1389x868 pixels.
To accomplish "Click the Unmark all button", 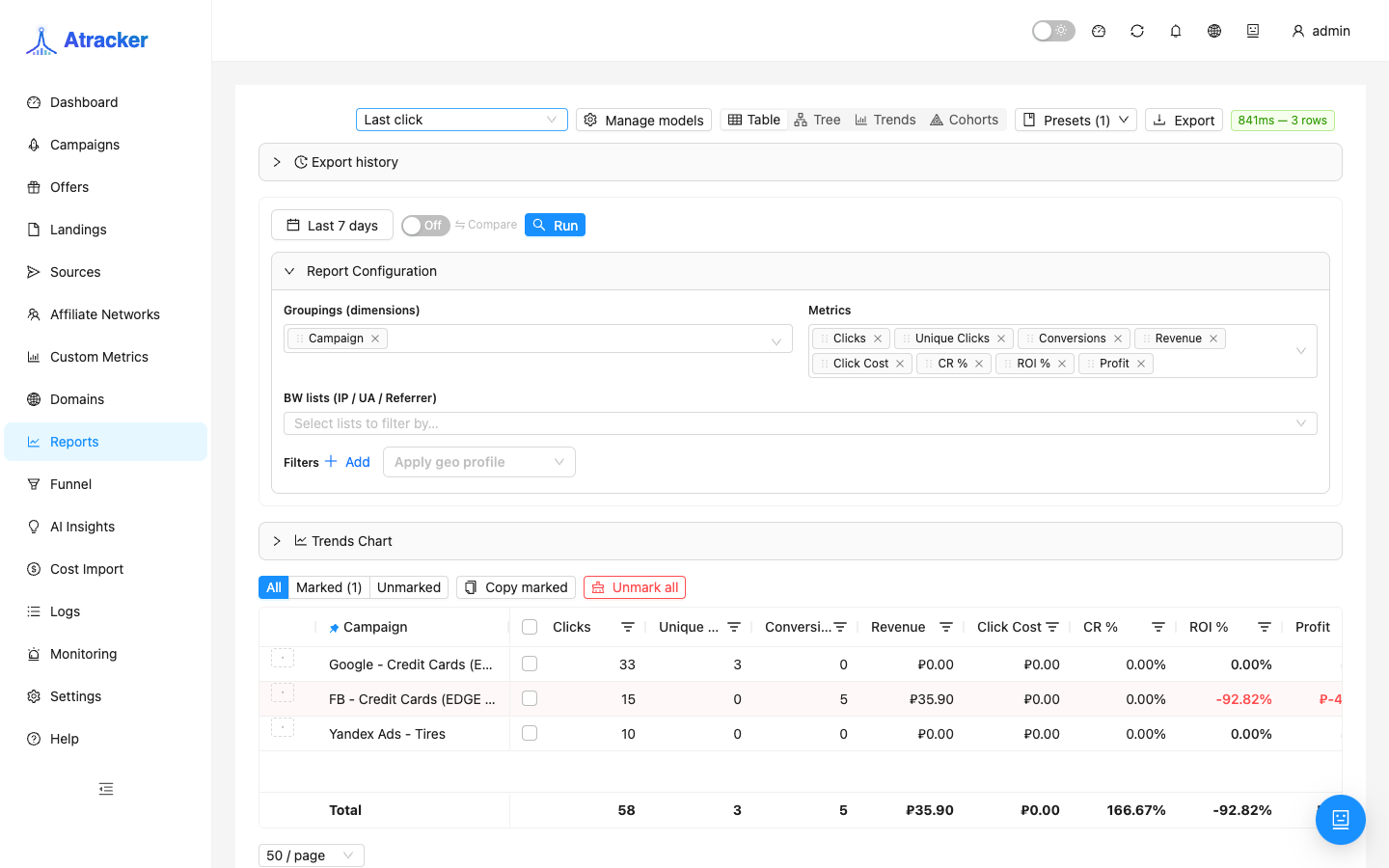I will click(x=635, y=587).
